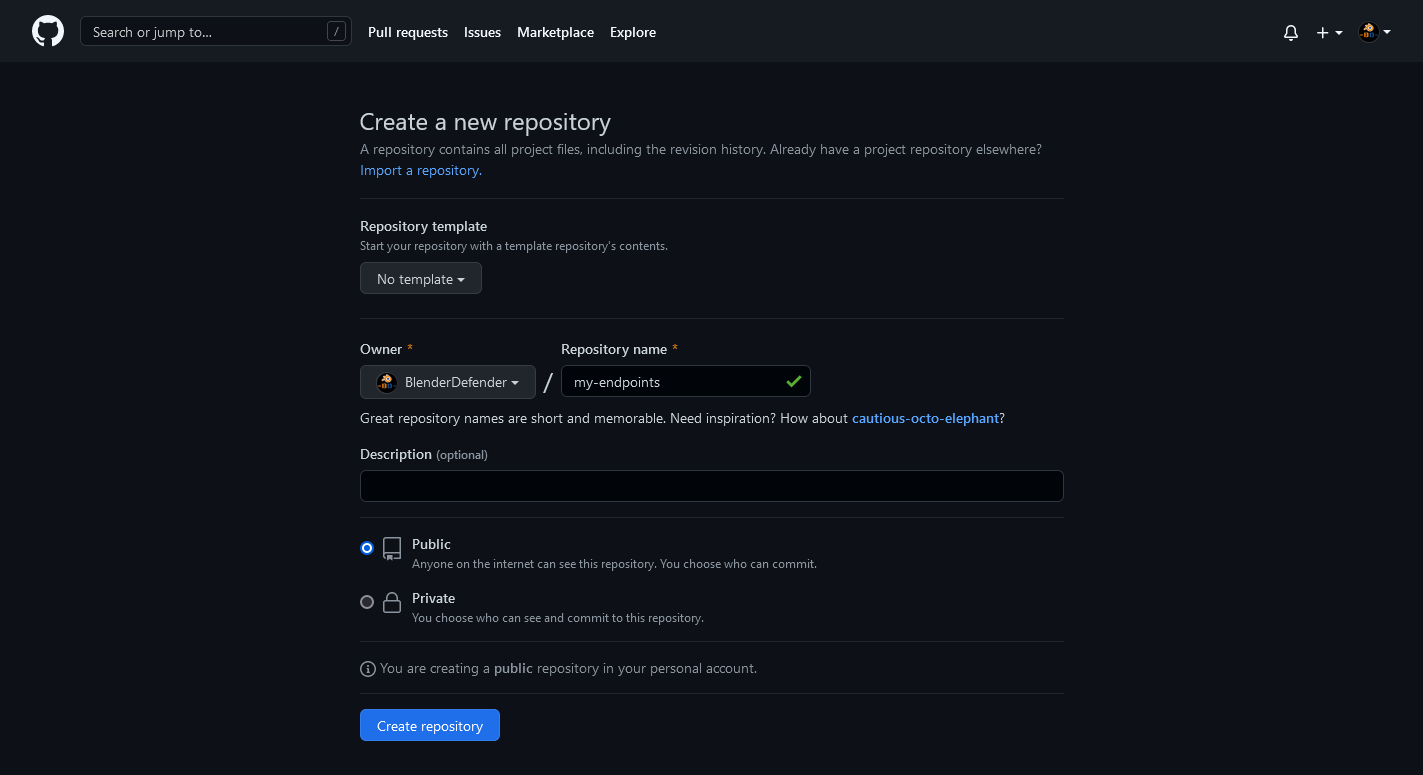Screen dimensions: 1423x775
Task: Click the Private option label
Action: [x=433, y=598]
